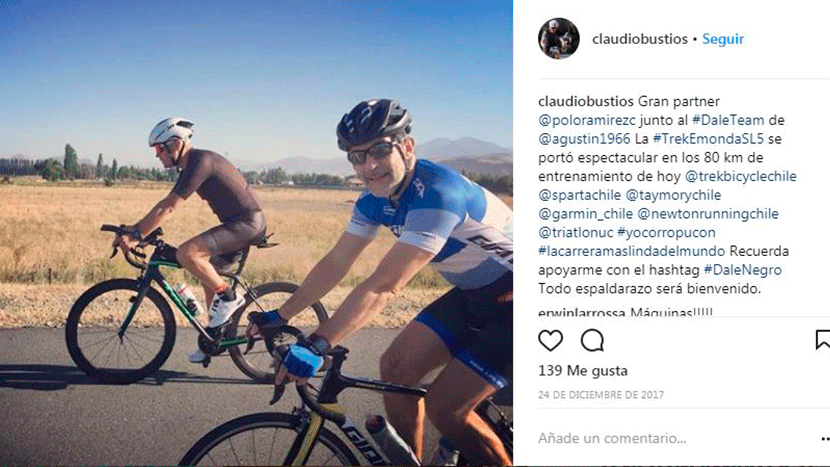This screenshot has width=830, height=467.
Task: Open the #DaleTeam hashtag
Action: [728, 120]
